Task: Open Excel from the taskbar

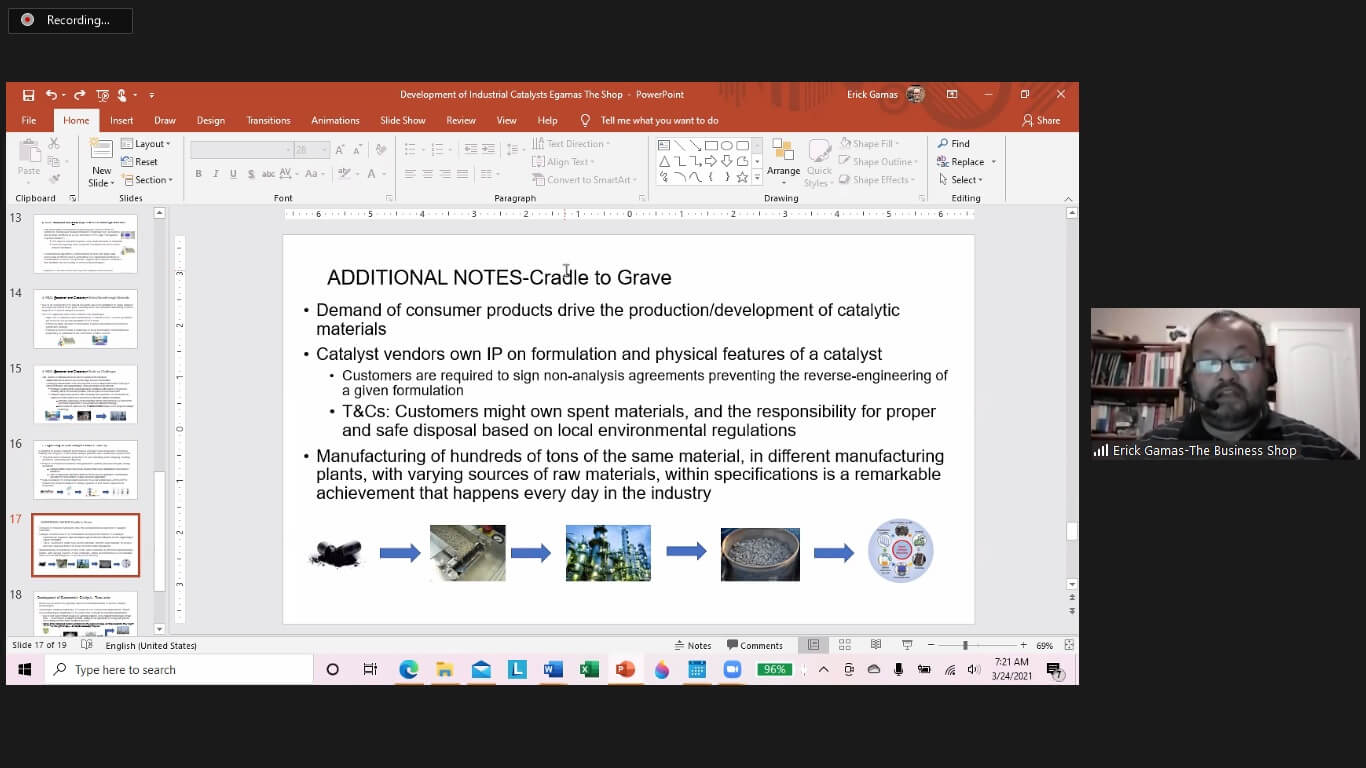Action: tap(589, 669)
